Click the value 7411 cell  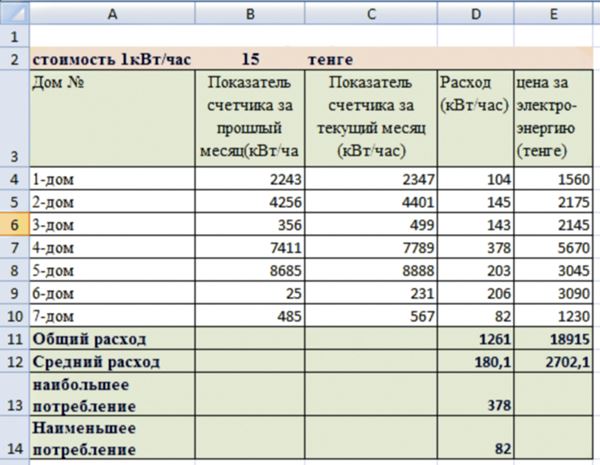(x=250, y=248)
